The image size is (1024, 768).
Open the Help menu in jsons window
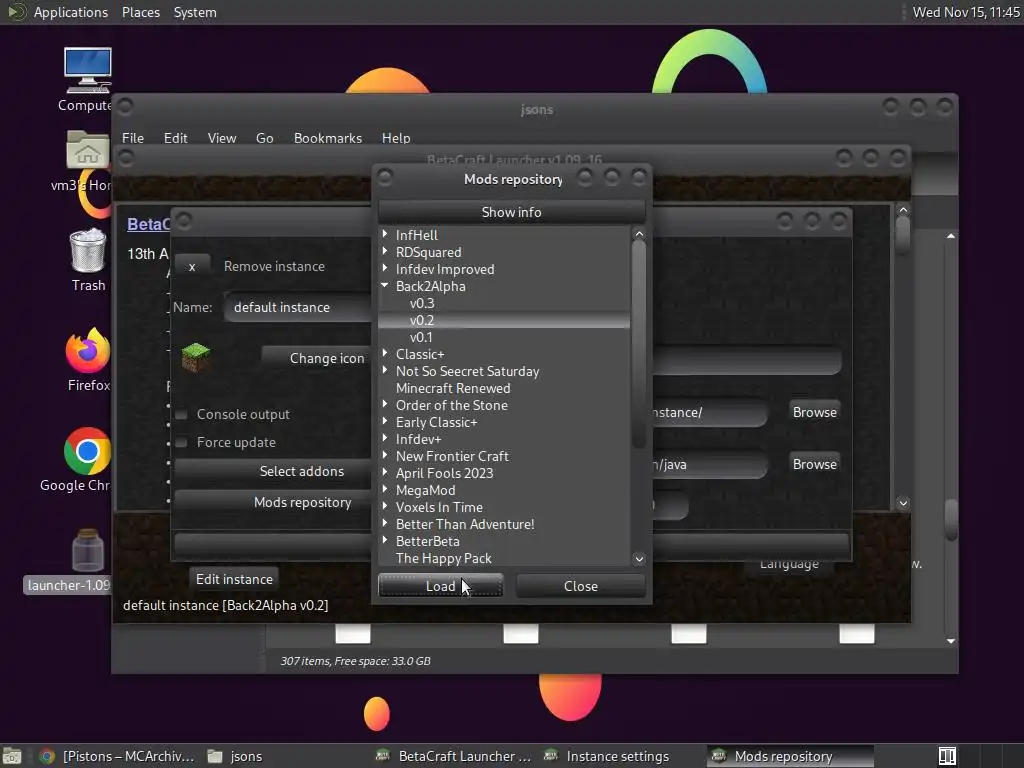click(396, 138)
